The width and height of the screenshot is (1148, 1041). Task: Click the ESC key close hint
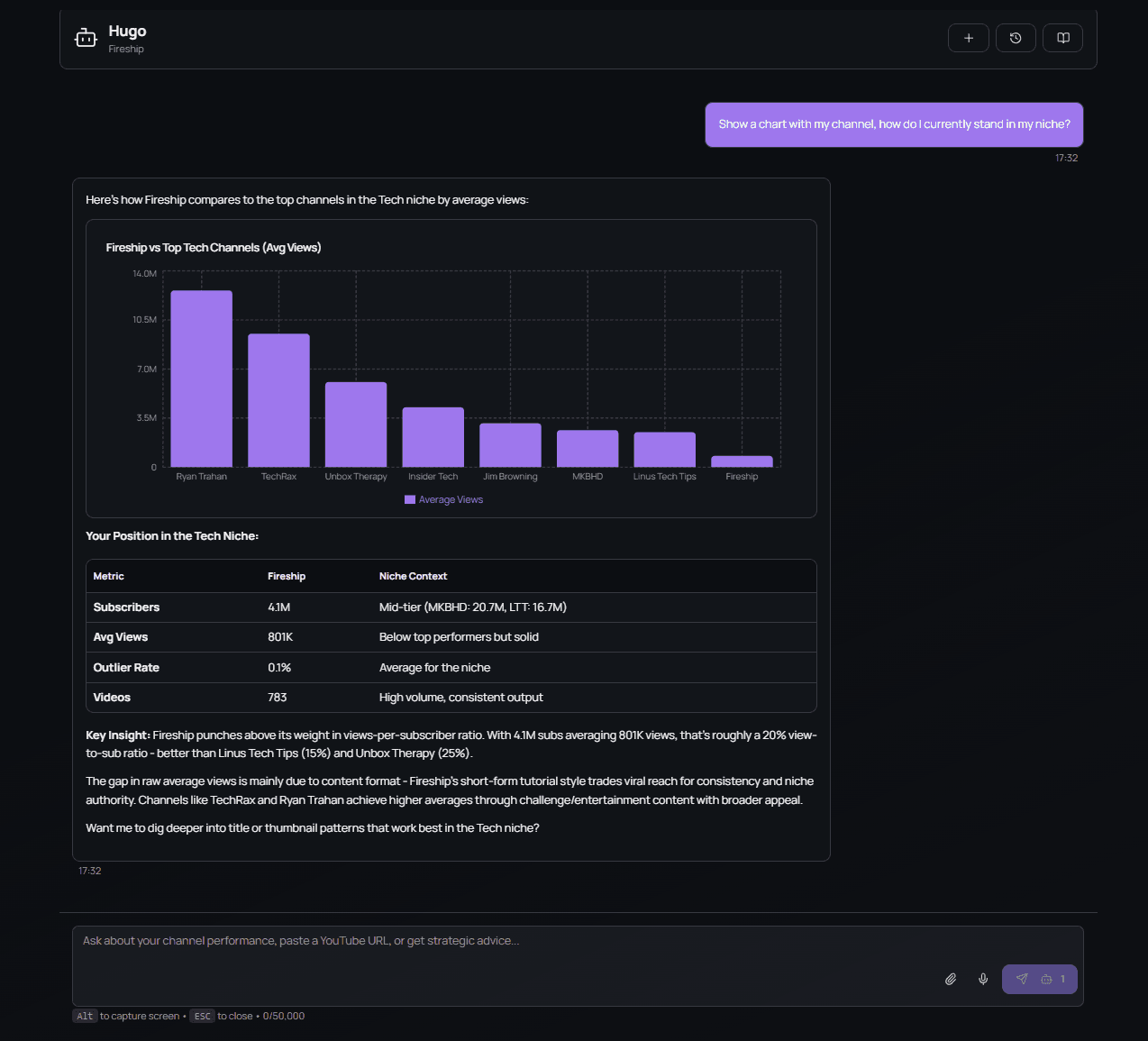point(203,1016)
